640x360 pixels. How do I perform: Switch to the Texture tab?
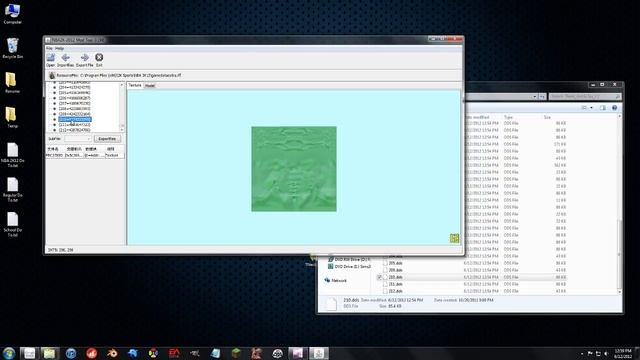(x=135, y=85)
